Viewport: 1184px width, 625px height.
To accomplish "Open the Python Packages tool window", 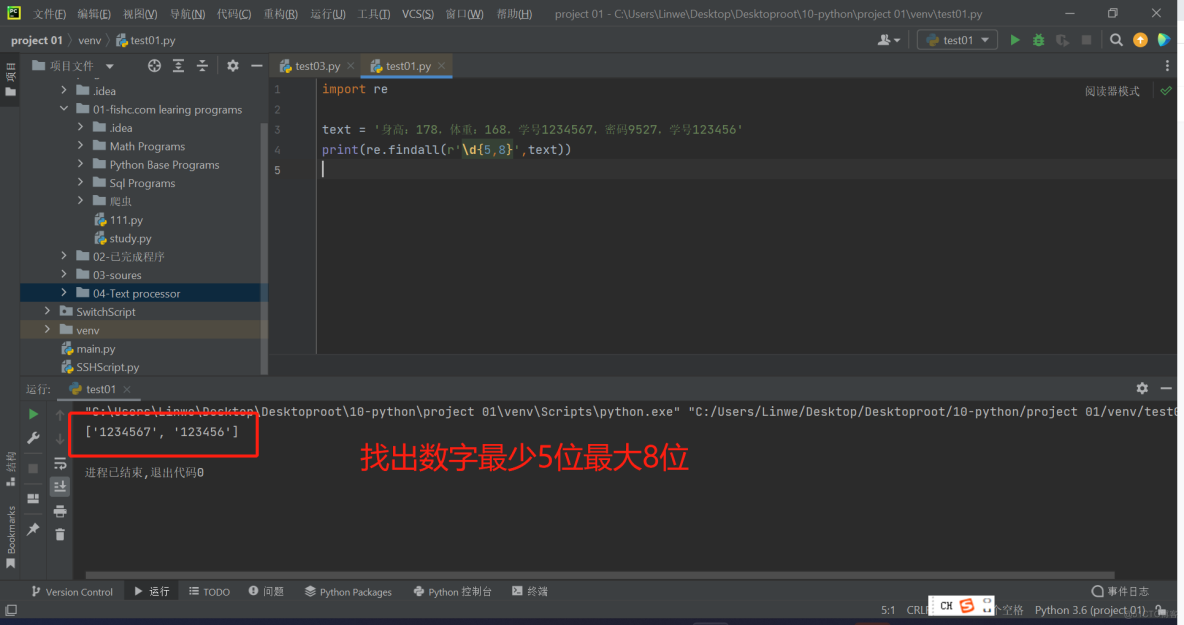I will coord(348,592).
